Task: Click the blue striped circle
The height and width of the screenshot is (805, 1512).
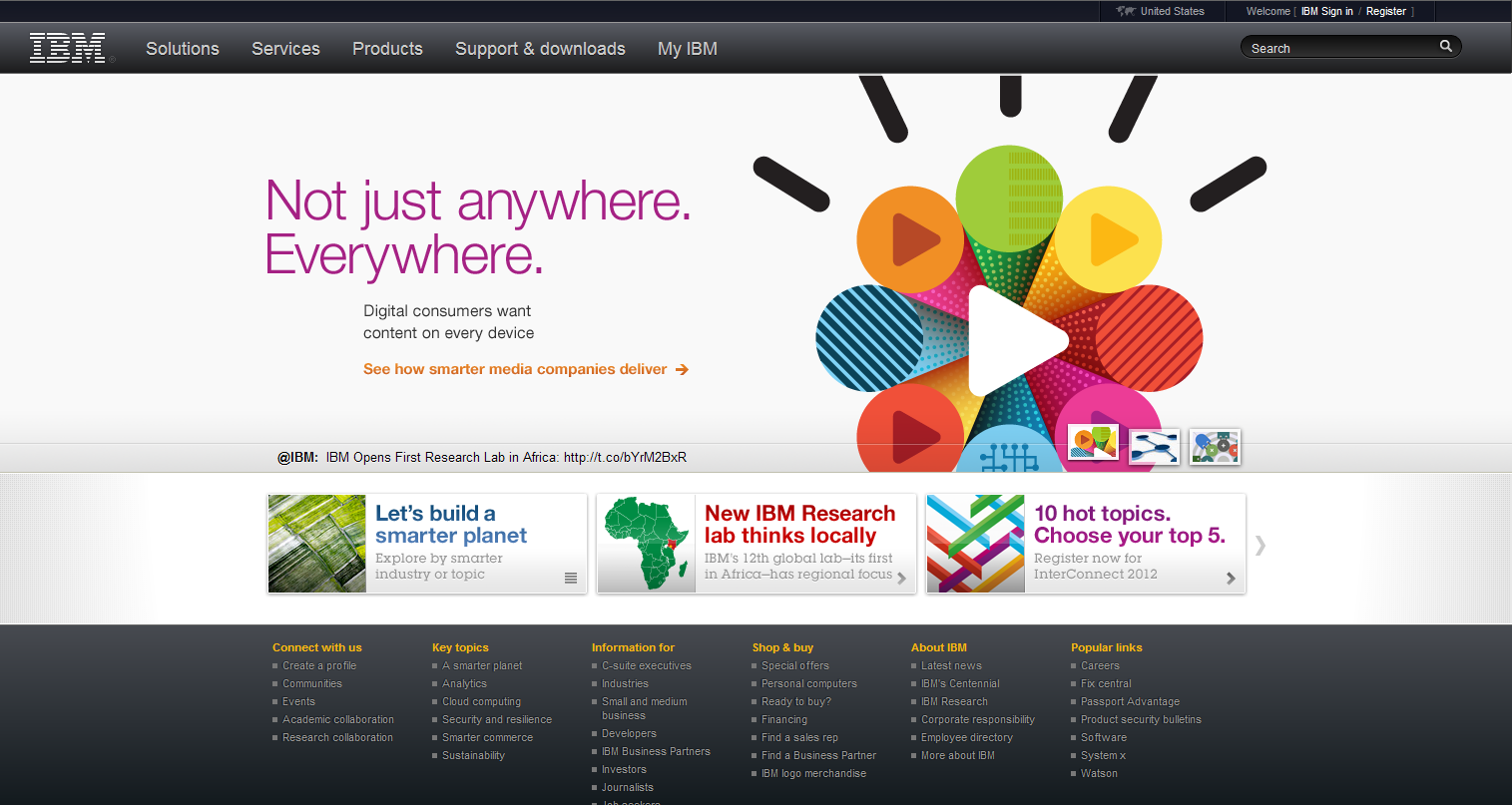Action: pyautogui.click(x=869, y=337)
